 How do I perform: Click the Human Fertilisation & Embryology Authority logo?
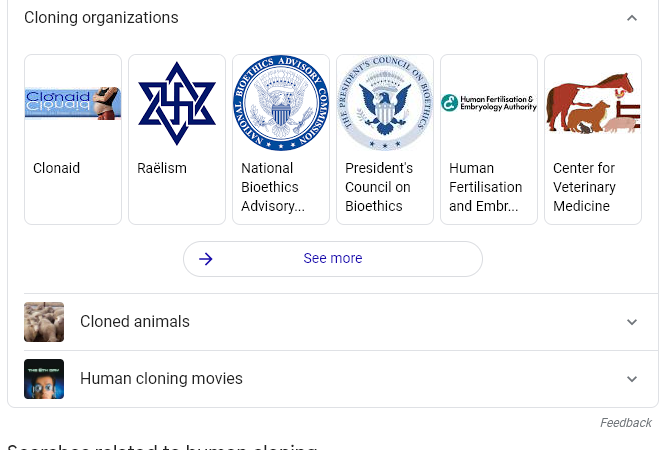tap(489, 103)
